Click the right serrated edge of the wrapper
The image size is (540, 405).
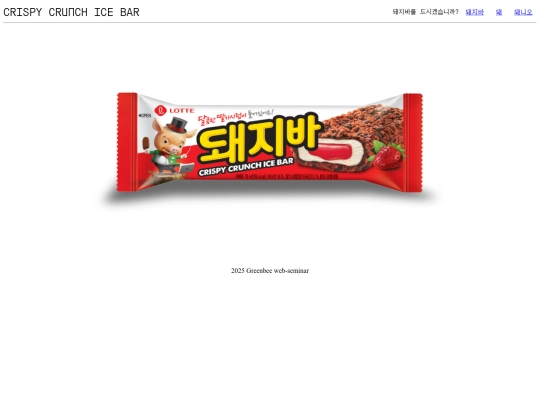tap(413, 143)
